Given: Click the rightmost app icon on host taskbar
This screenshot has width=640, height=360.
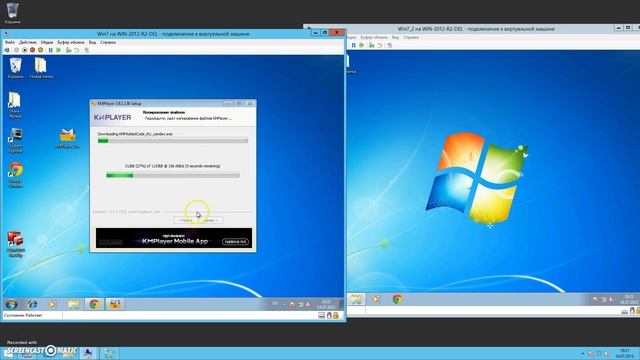Looking at the screenshot, I should coord(109,353).
